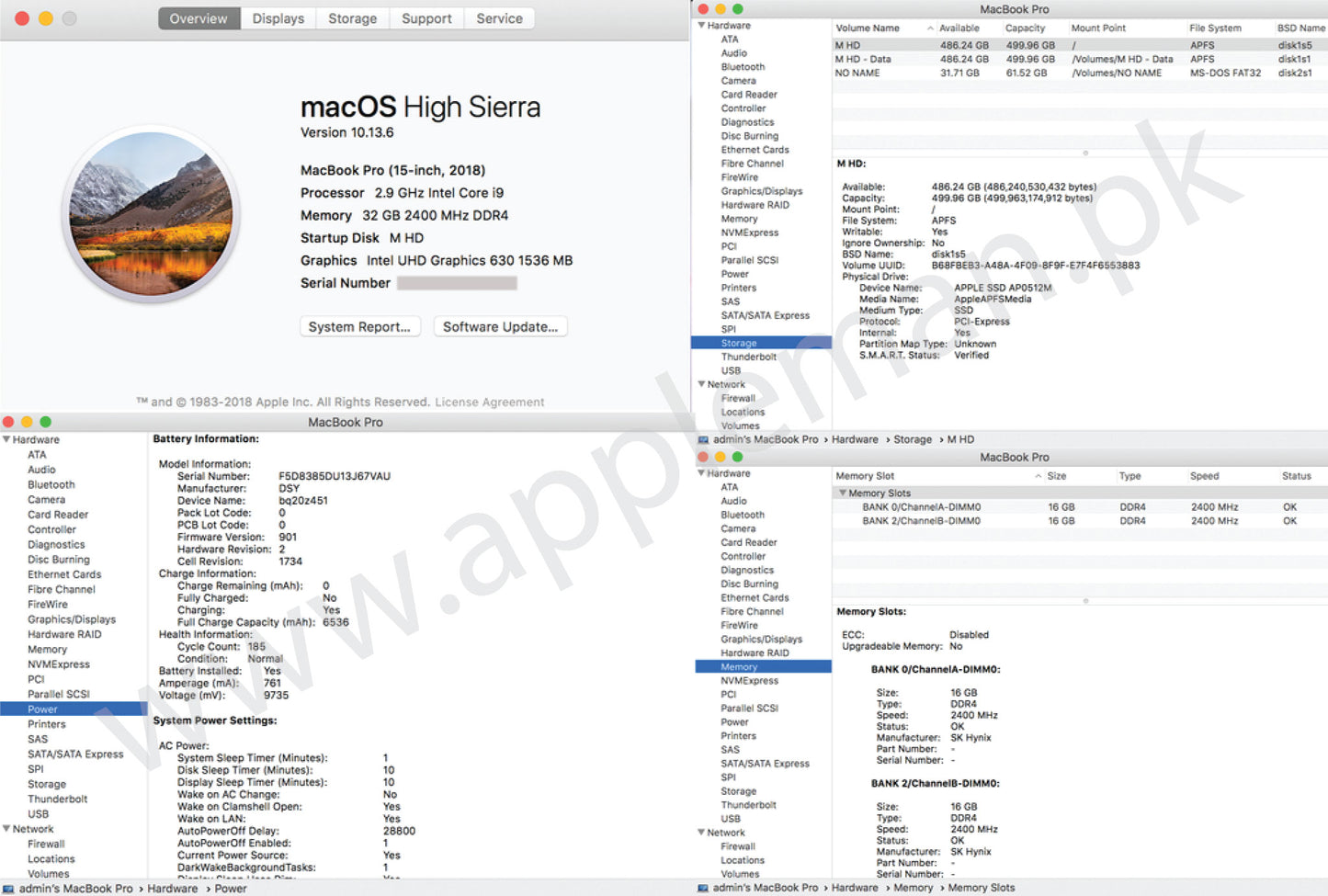Screen dimensions: 1328x896
Task: Open the Storage tab in About This Mac
Action: tap(353, 18)
